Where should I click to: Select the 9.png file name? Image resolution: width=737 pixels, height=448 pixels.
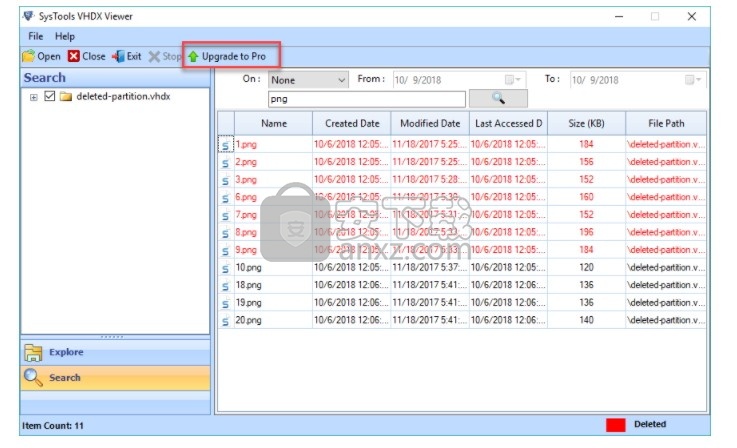point(246,251)
